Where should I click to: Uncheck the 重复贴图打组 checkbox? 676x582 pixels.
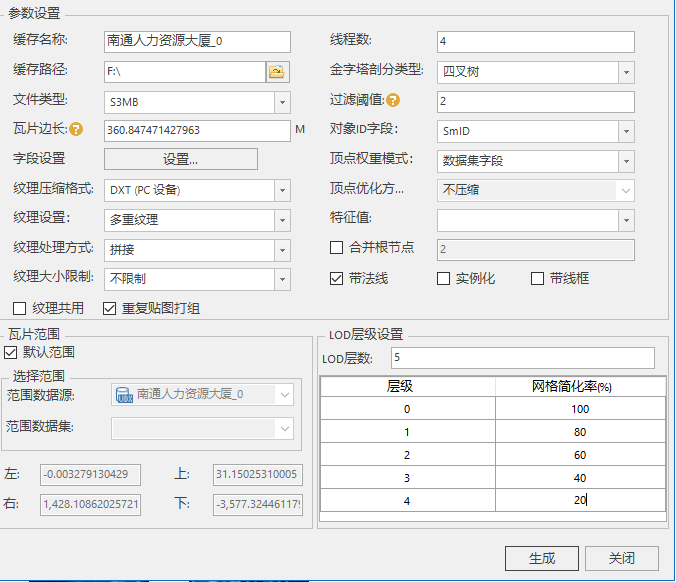tap(110, 309)
